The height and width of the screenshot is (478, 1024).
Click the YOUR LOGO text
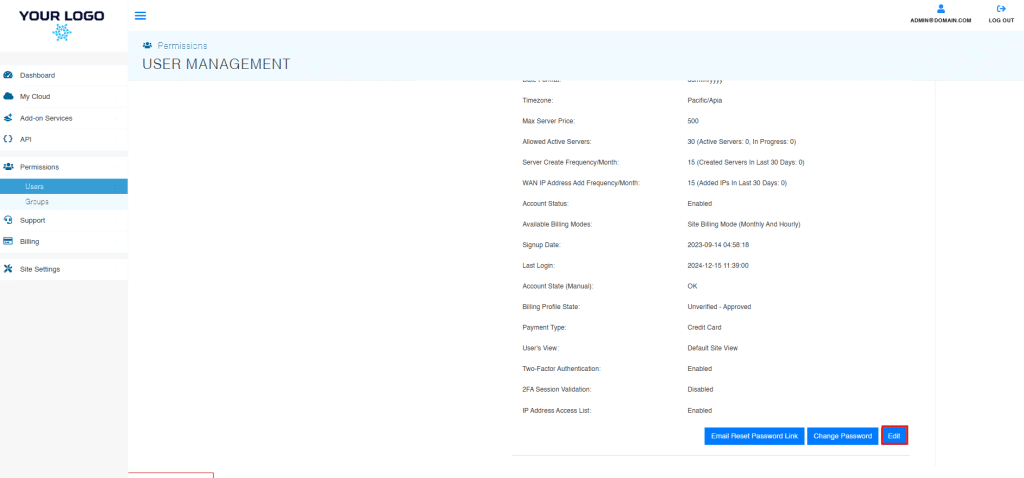coord(62,14)
